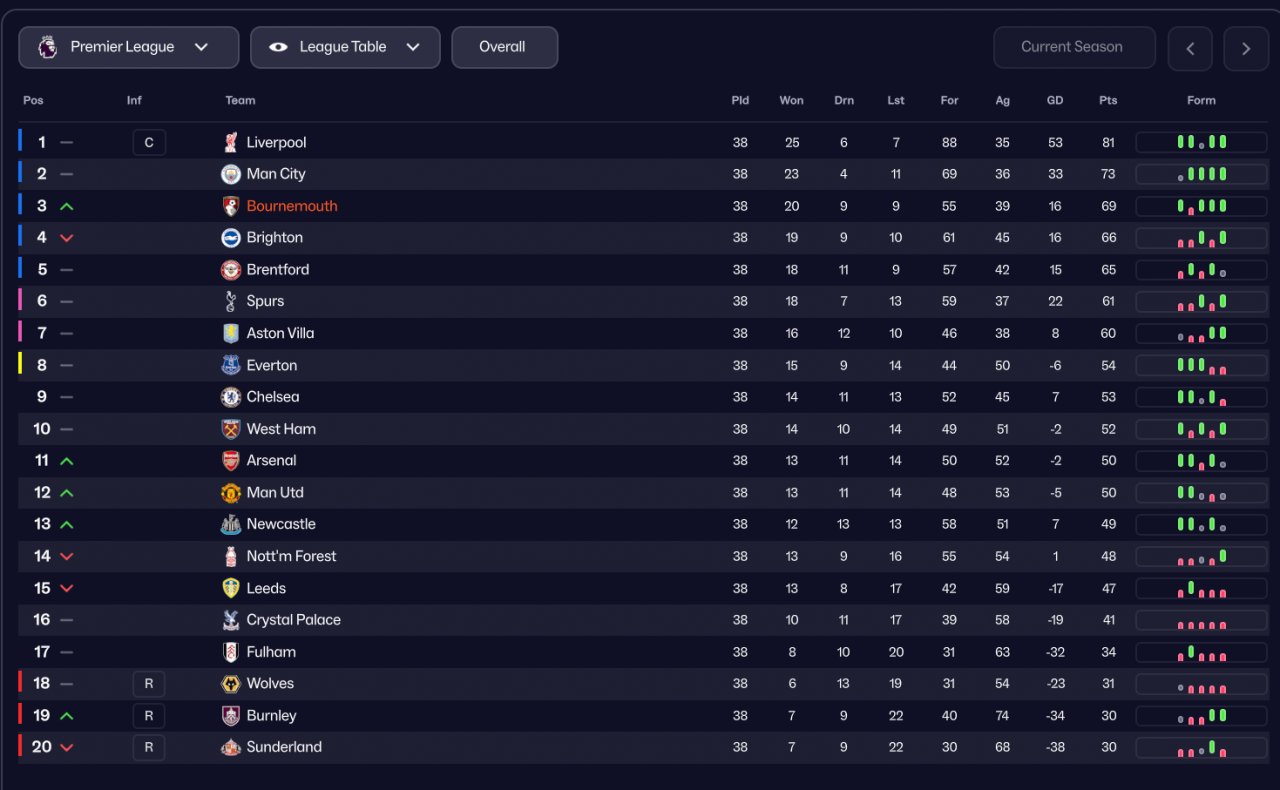
Task: Open the Aston Villa team link
Action: tap(280, 333)
